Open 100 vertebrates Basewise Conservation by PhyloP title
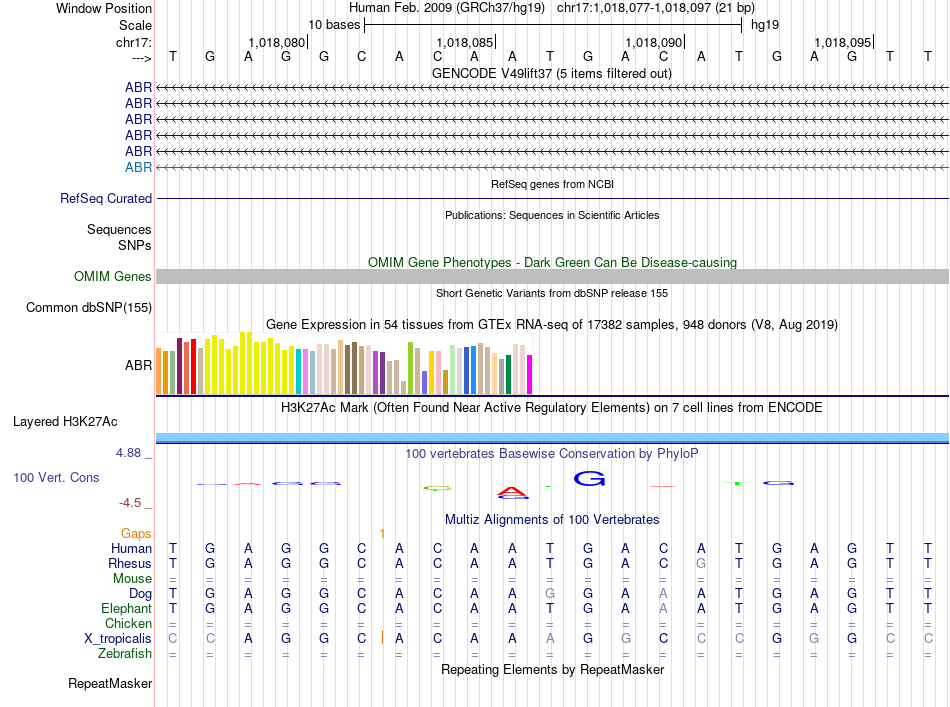Image resolution: width=950 pixels, height=707 pixels. [551, 453]
